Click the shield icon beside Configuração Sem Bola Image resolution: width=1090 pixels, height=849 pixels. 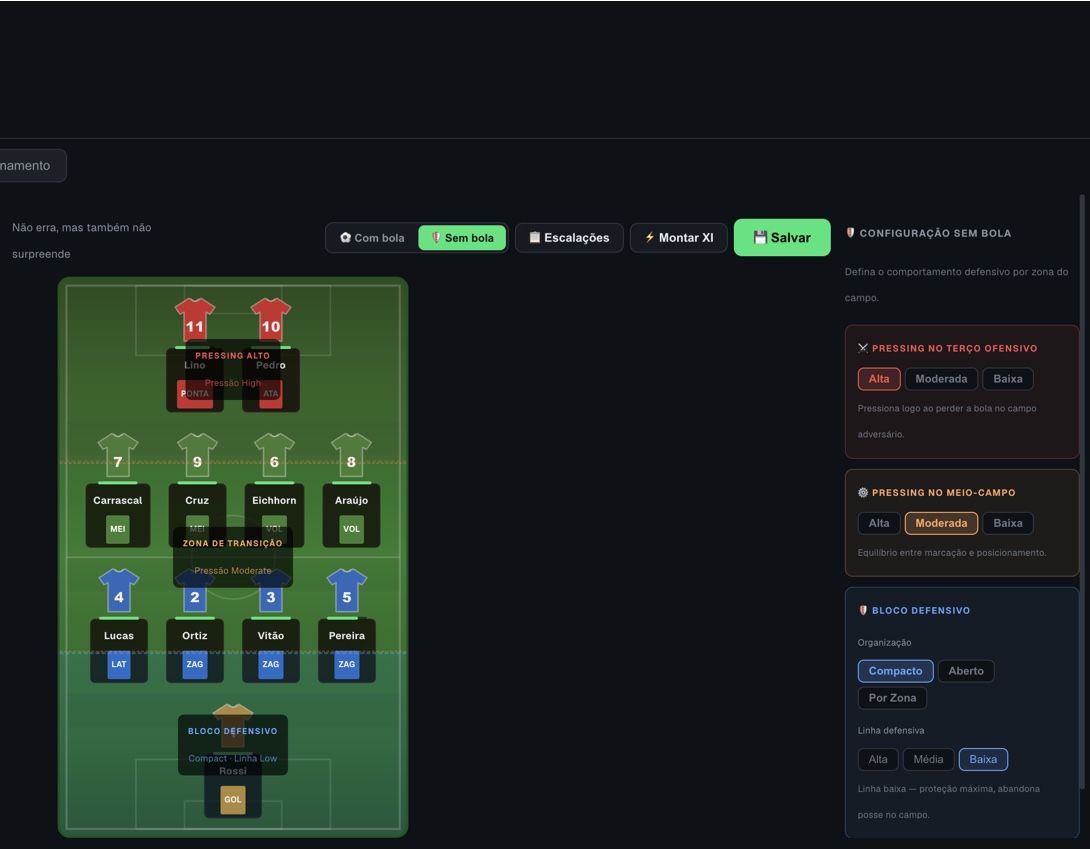coord(850,233)
